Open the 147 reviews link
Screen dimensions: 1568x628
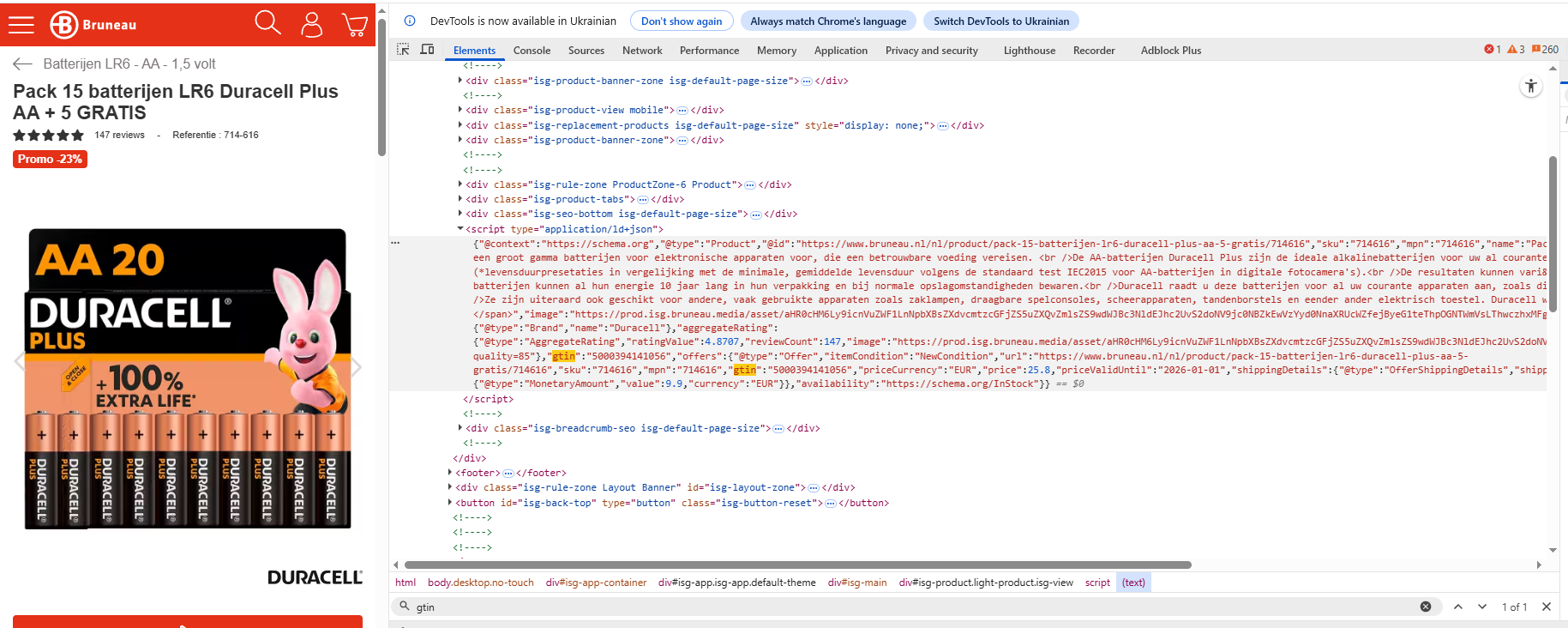click(x=120, y=135)
